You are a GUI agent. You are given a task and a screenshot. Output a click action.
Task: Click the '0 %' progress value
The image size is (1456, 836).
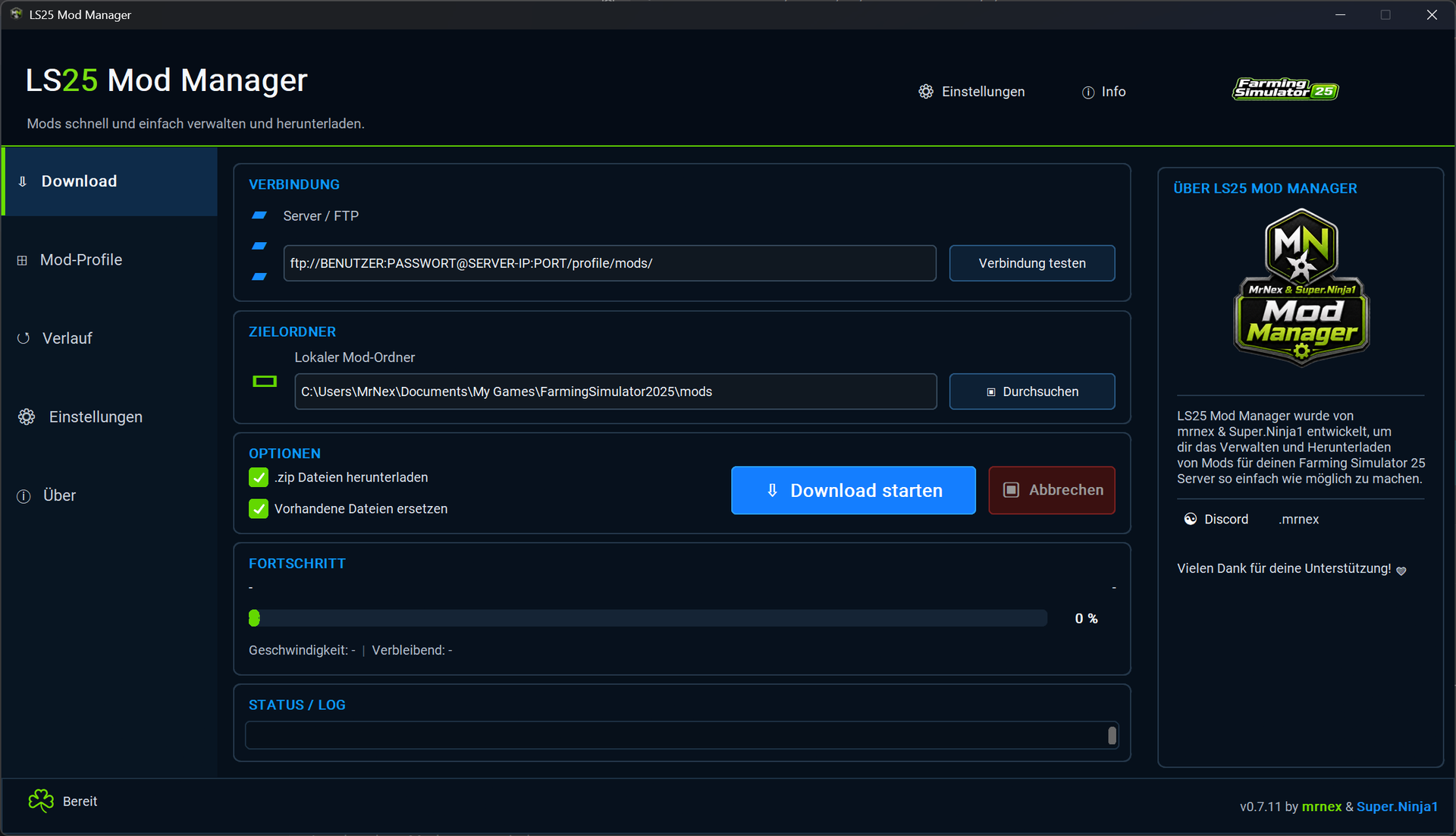[x=1087, y=619]
